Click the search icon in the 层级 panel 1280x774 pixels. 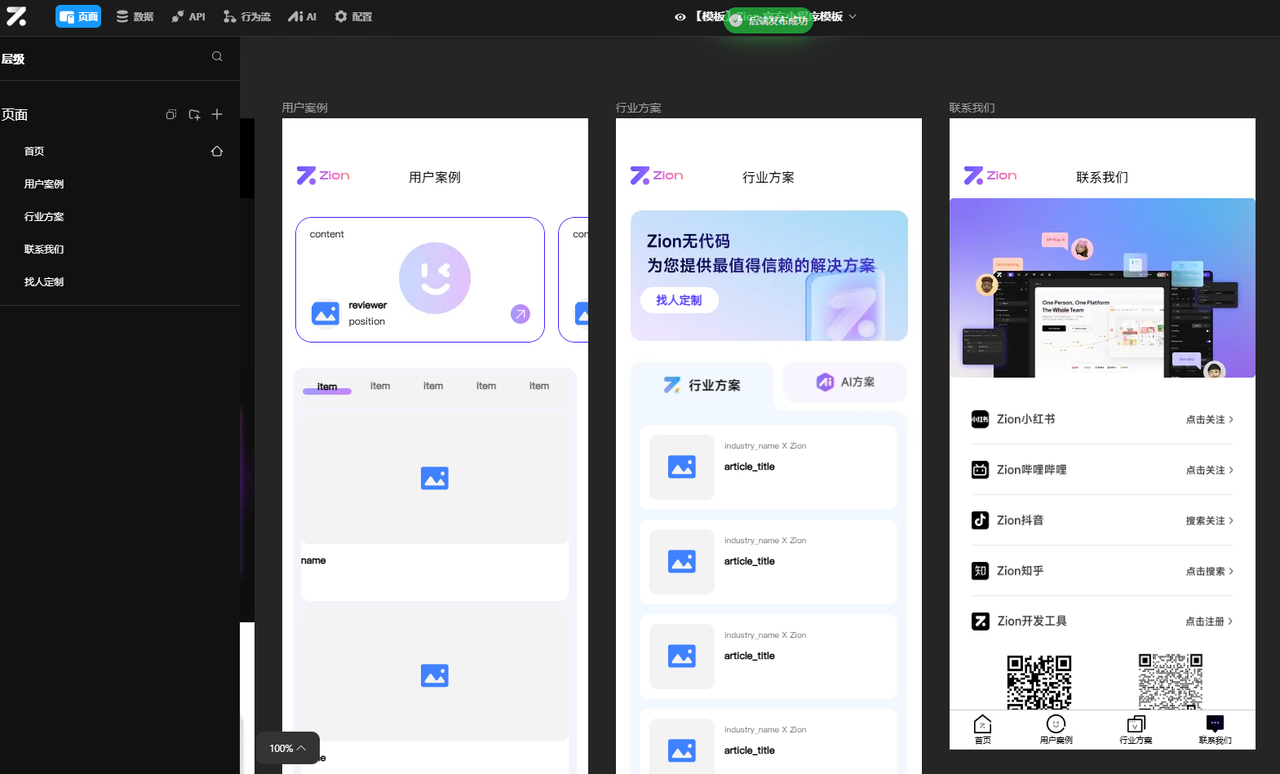coord(217,57)
